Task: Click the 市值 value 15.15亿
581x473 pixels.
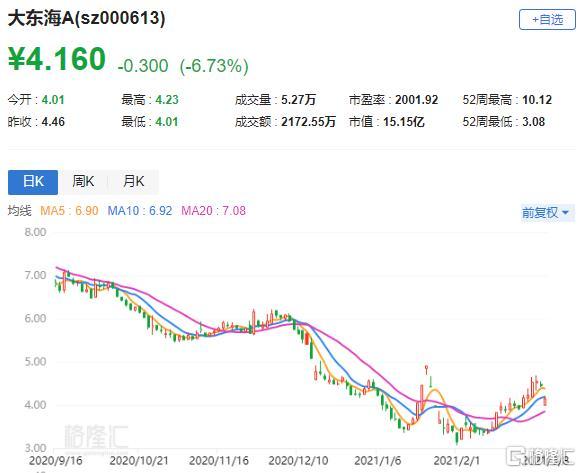Action: [x=404, y=121]
